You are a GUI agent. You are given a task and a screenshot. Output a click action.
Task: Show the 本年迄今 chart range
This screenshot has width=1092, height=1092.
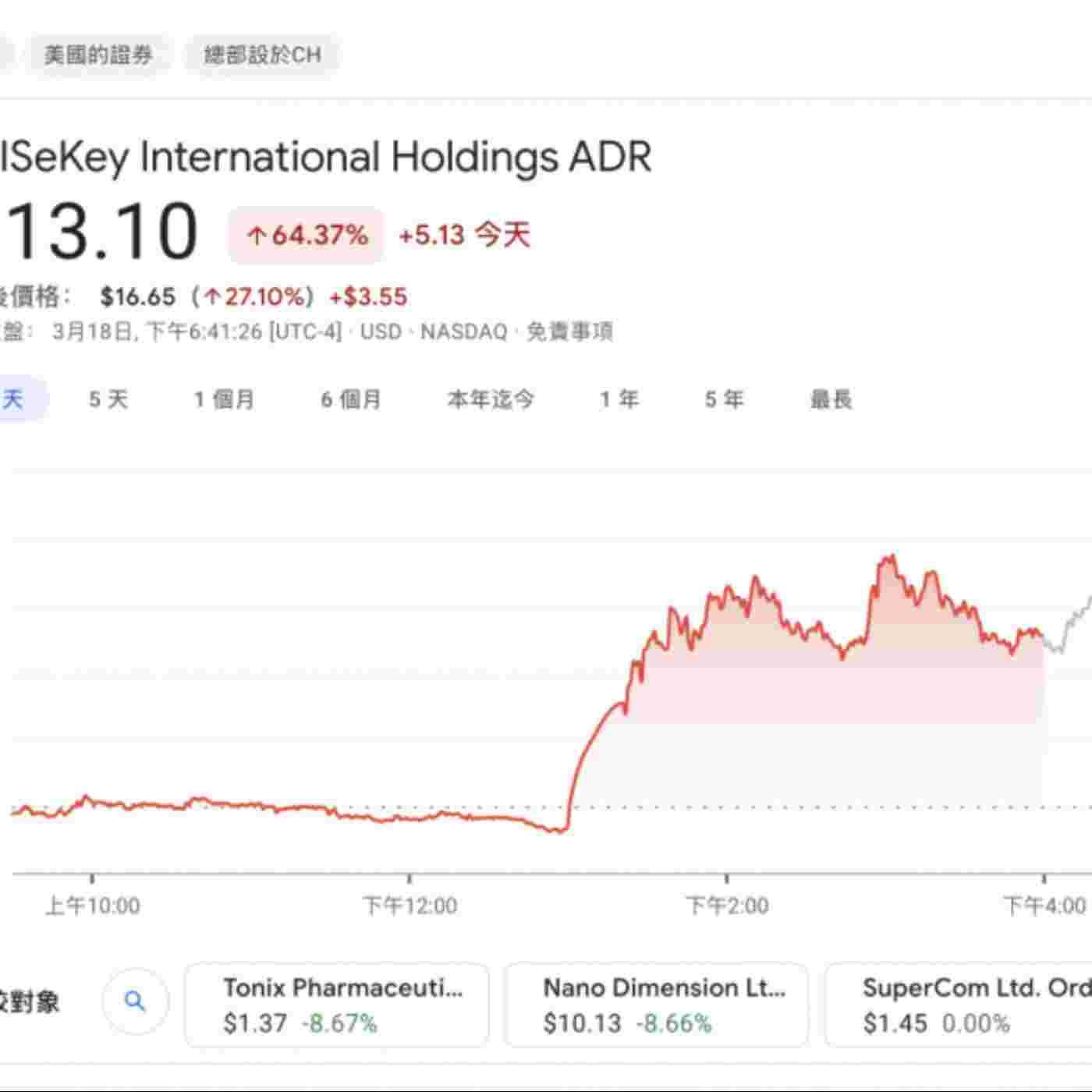[491, 399]
